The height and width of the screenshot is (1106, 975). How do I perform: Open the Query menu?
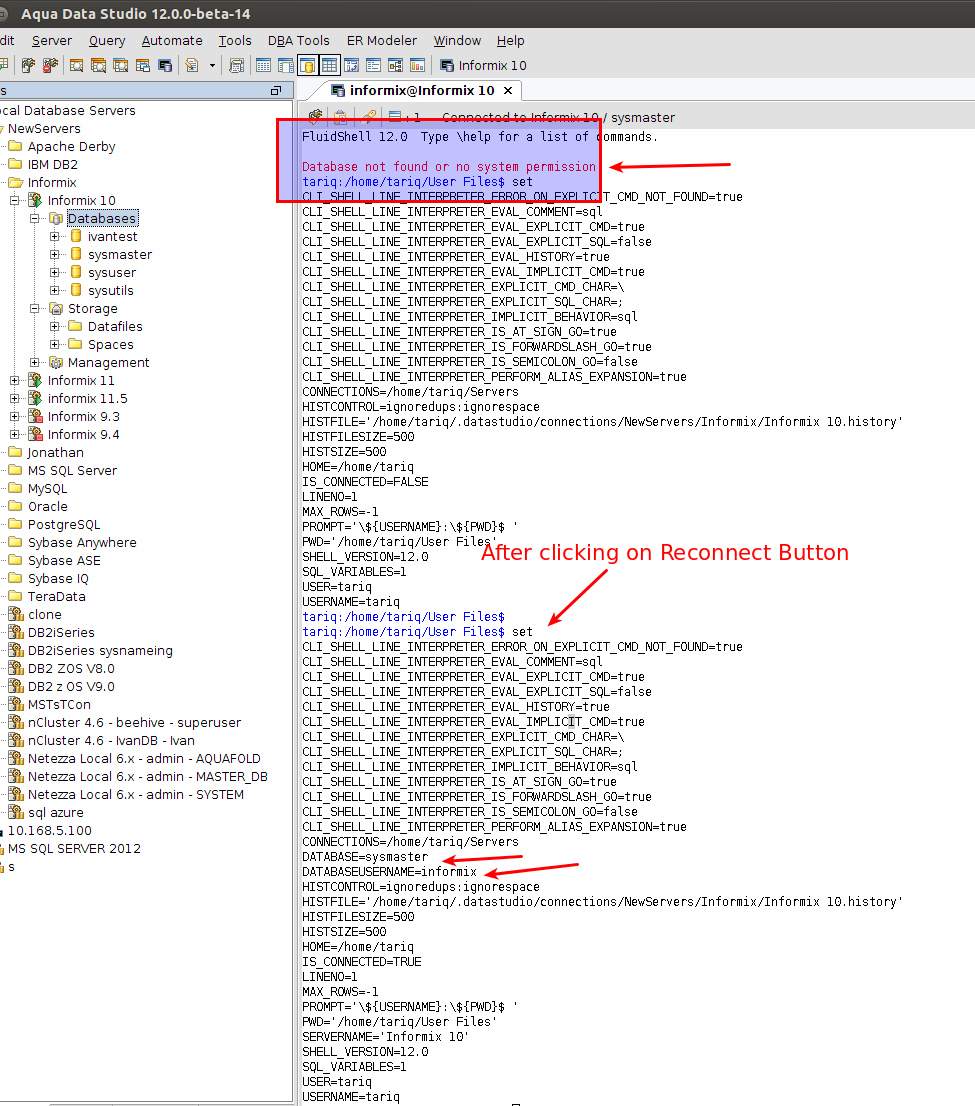point(107,41)
